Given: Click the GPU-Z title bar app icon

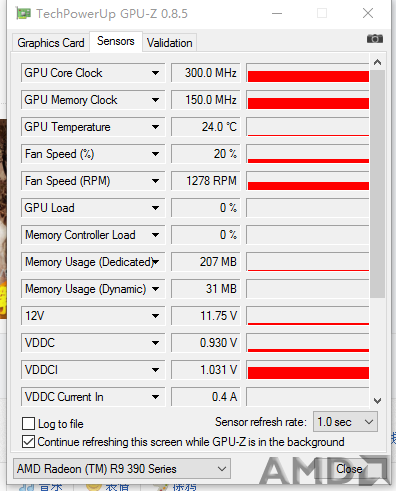Looking at the screenshot, I should click(23, 14).
